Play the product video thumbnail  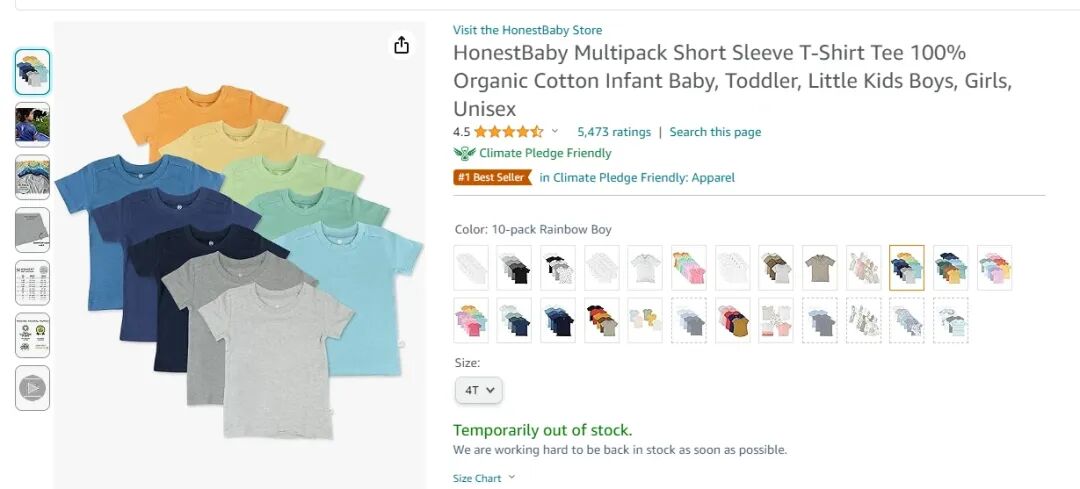click(x=32, y=388)
